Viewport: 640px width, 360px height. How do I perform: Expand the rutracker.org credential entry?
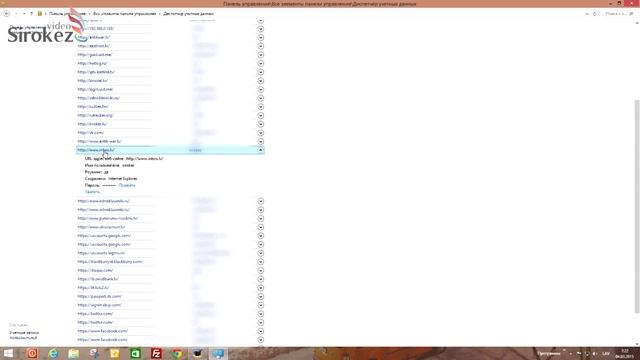[260, 116]
